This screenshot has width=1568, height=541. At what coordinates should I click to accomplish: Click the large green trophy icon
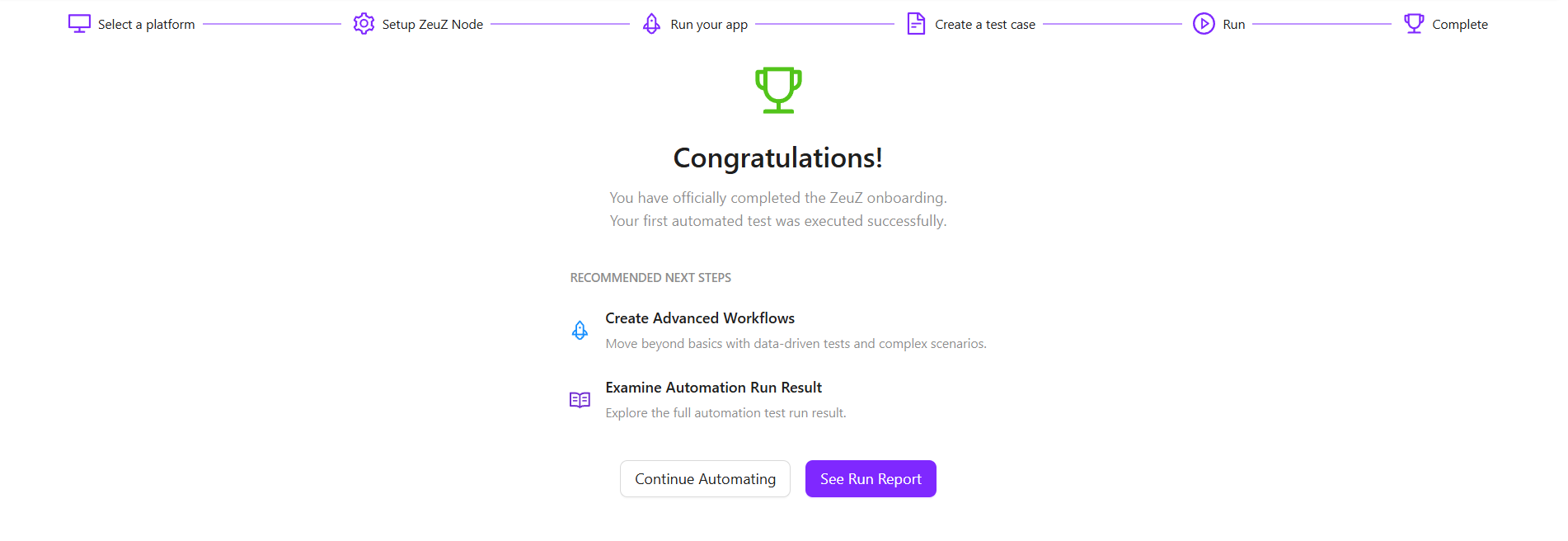pyautogui.click(x=778, y=90)
